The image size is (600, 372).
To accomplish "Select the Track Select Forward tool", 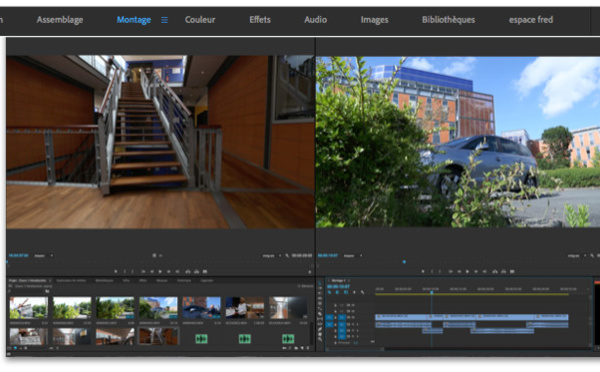I will click(x=320, y=288).
